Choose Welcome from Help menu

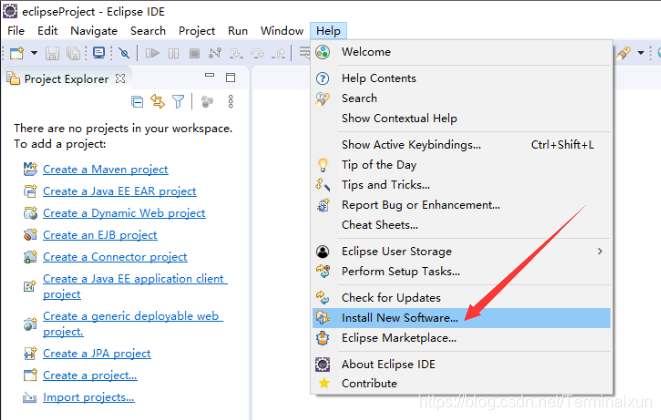point(462,52)
